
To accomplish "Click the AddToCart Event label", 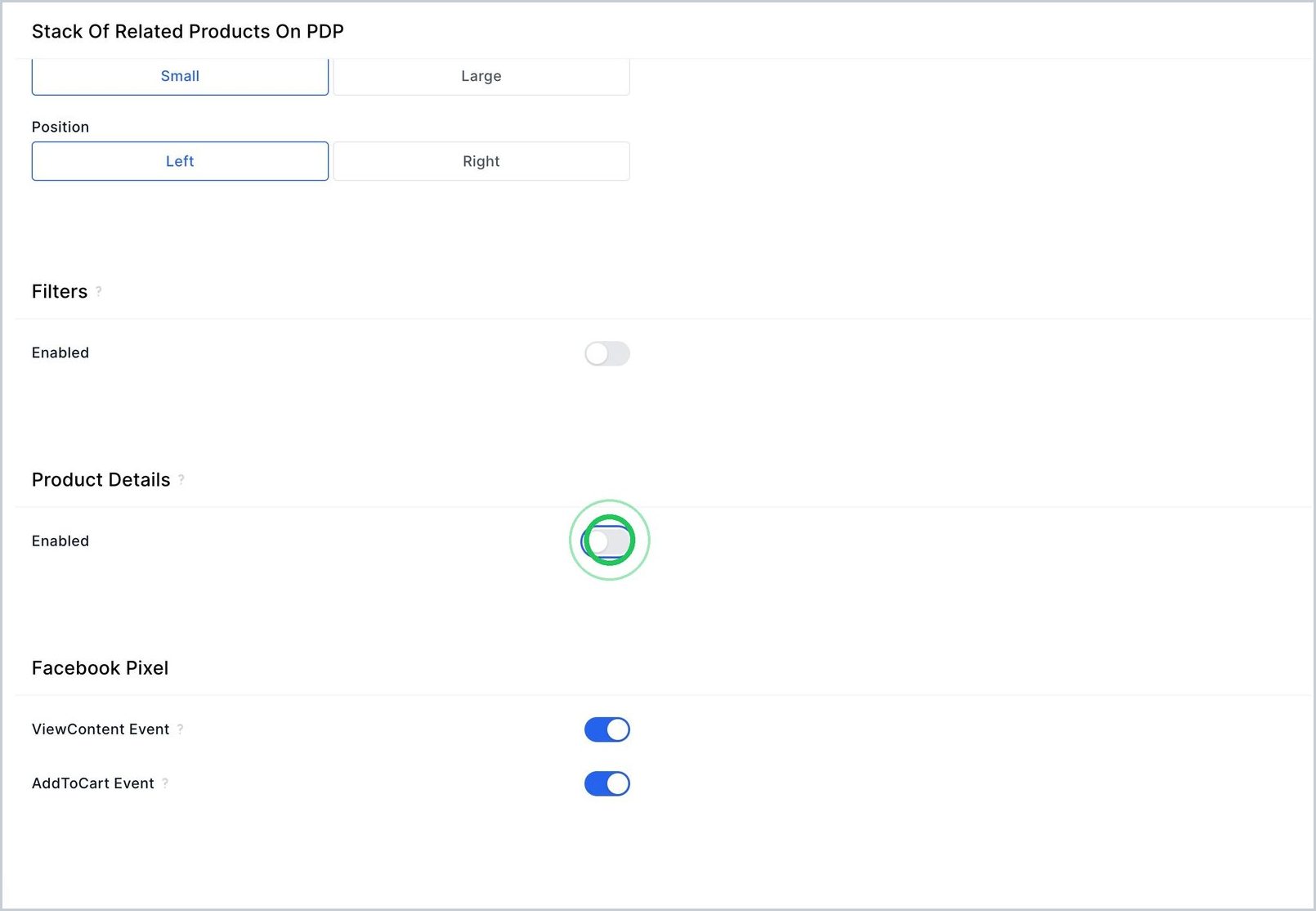I will pos(93,783).
